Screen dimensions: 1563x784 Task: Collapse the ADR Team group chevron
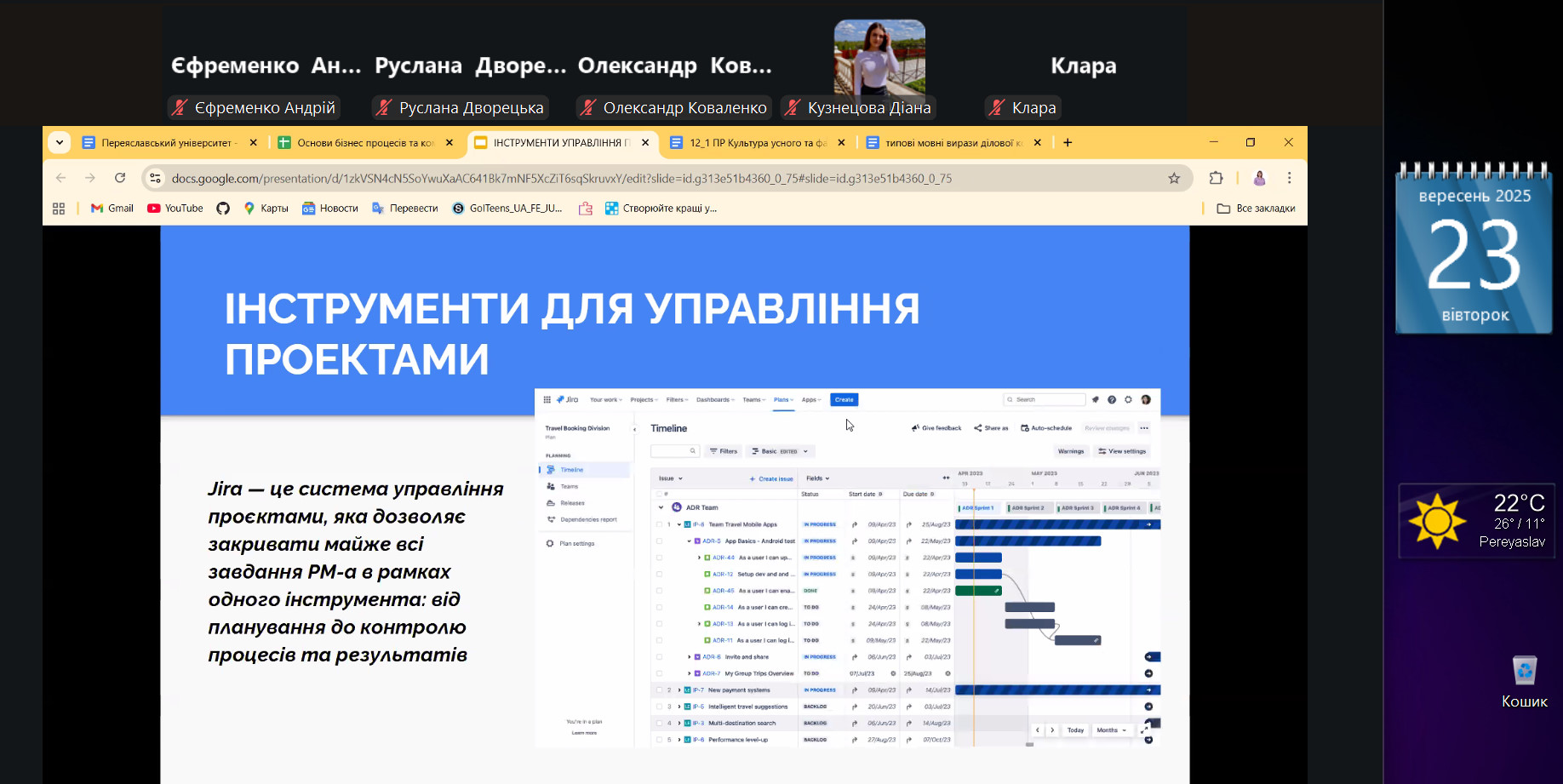(x=661, y=507)
